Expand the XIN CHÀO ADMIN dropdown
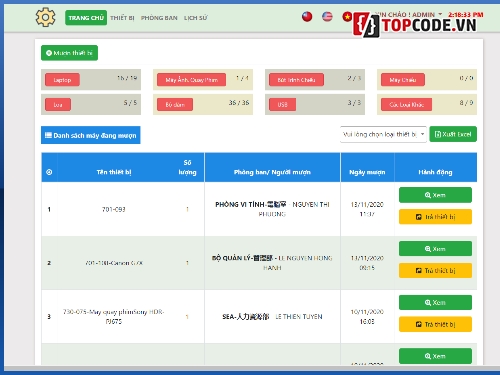The width and height of the screenshot is (500, 375). click(408, 15)
